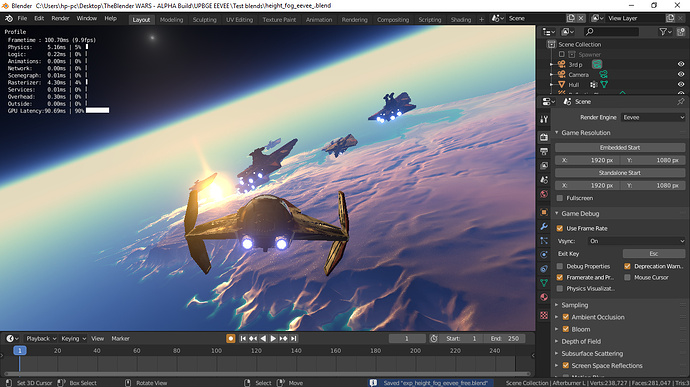The width and height of the screenshot is (690, 387).
Task: Open the Material properties tab (red sphere)
Action: (544, 297)
